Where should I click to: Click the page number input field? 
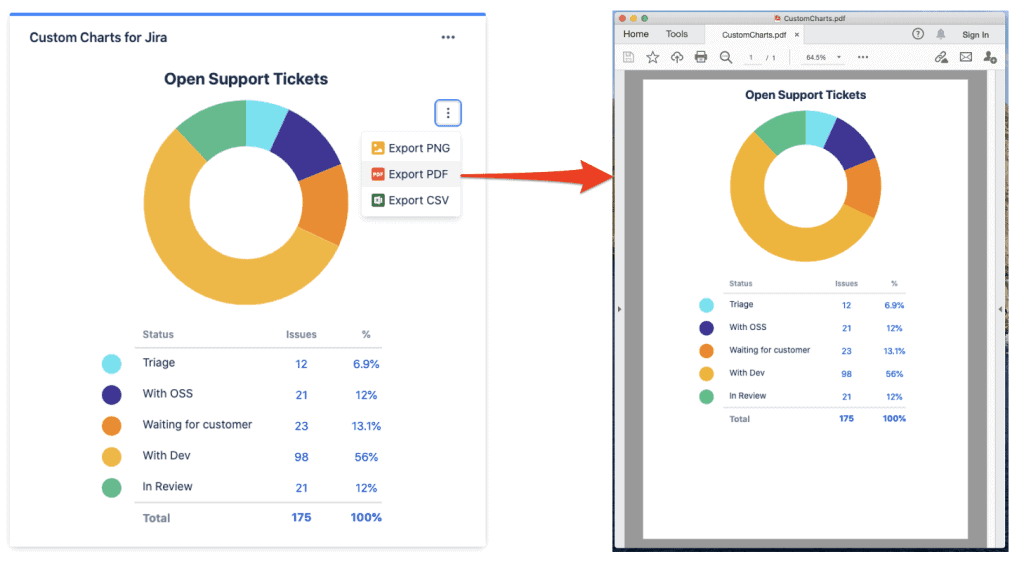[752, 58]
